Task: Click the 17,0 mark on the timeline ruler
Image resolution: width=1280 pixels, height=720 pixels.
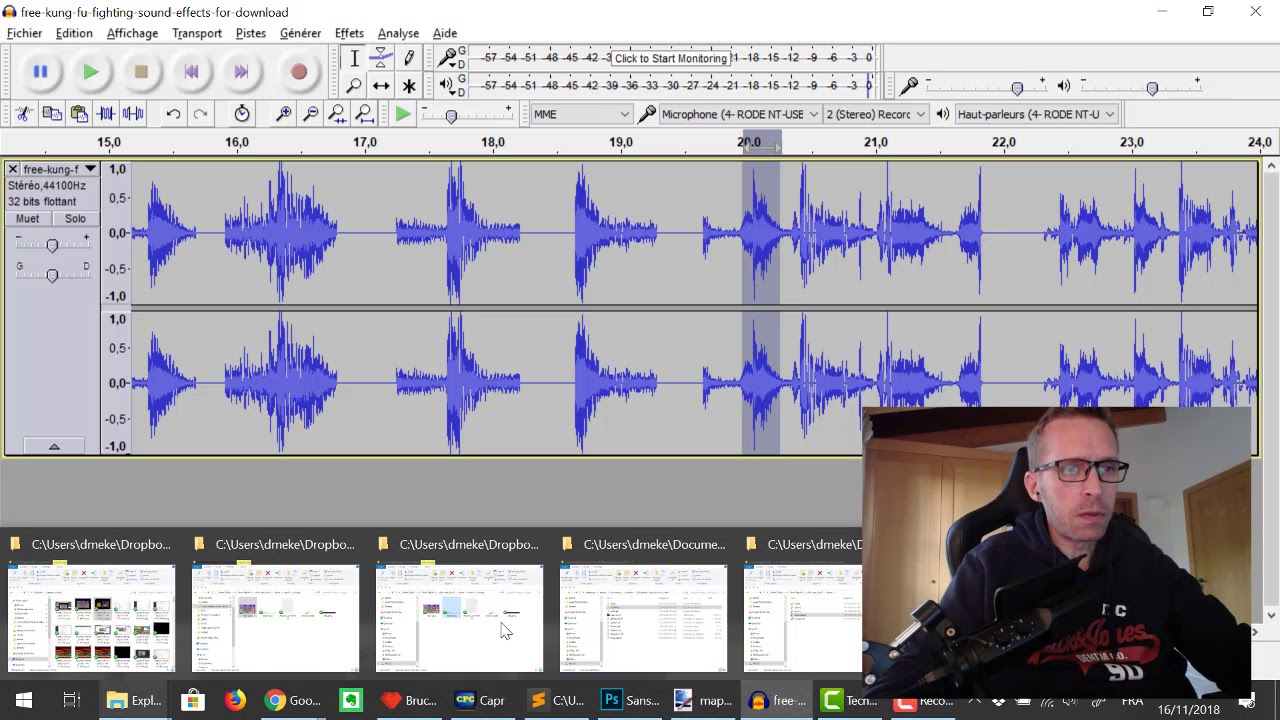Action: tap(365, 142)
